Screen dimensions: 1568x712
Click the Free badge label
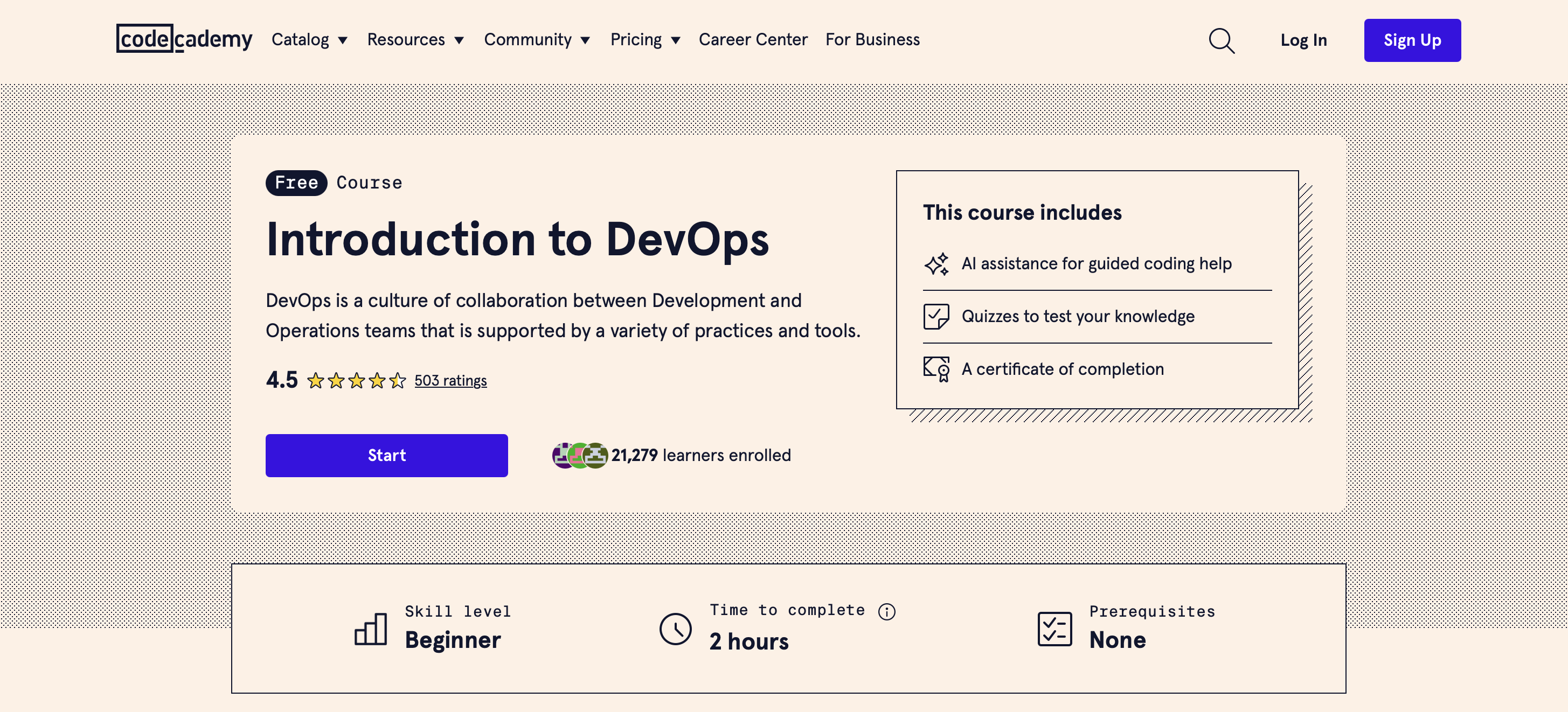pos(296,183)
